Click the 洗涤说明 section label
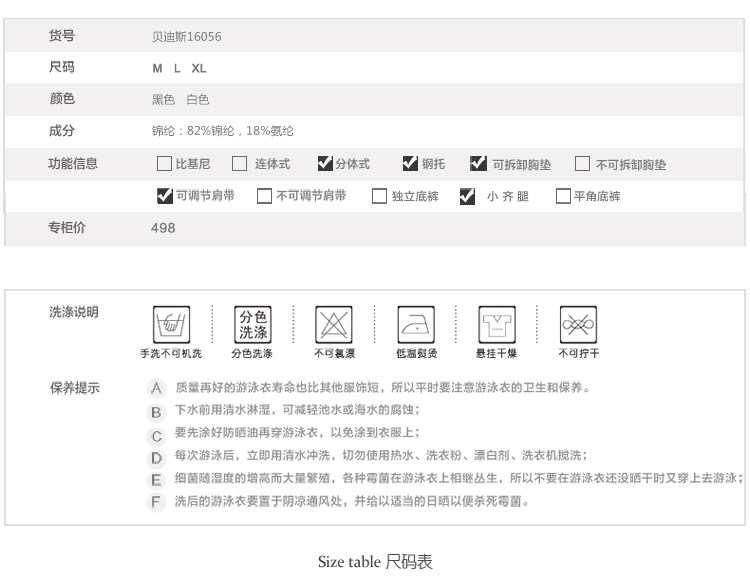The height and width of the screenshot is (583, 750). (74, 312)
